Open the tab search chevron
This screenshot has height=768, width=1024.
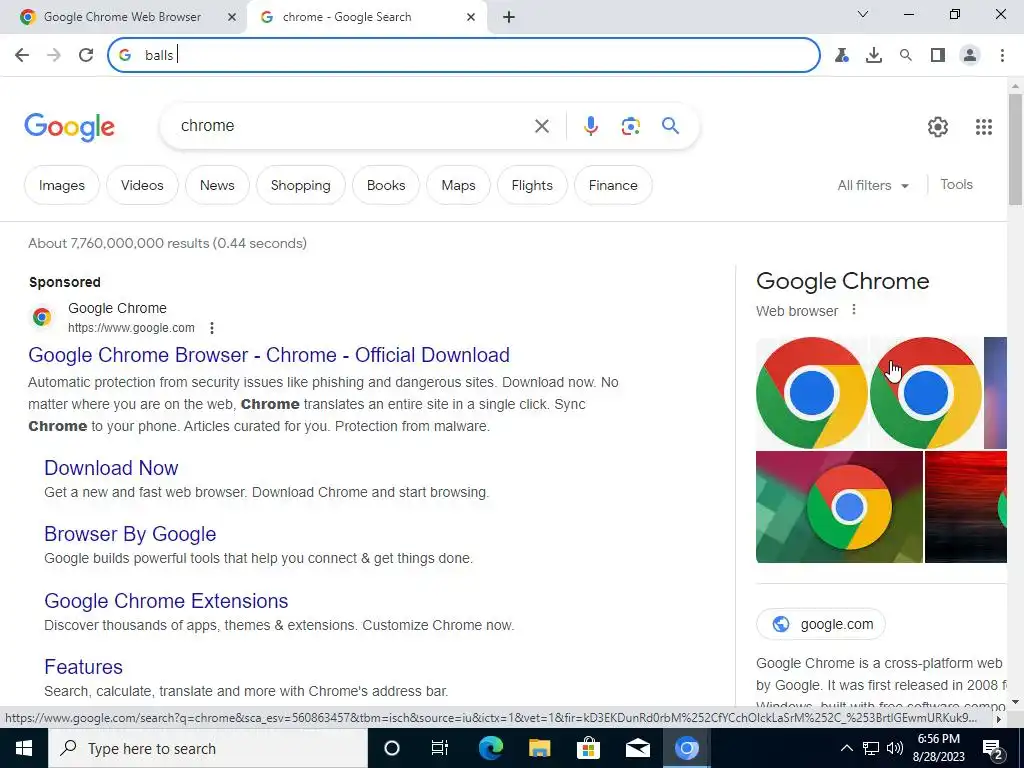[863, 14]
